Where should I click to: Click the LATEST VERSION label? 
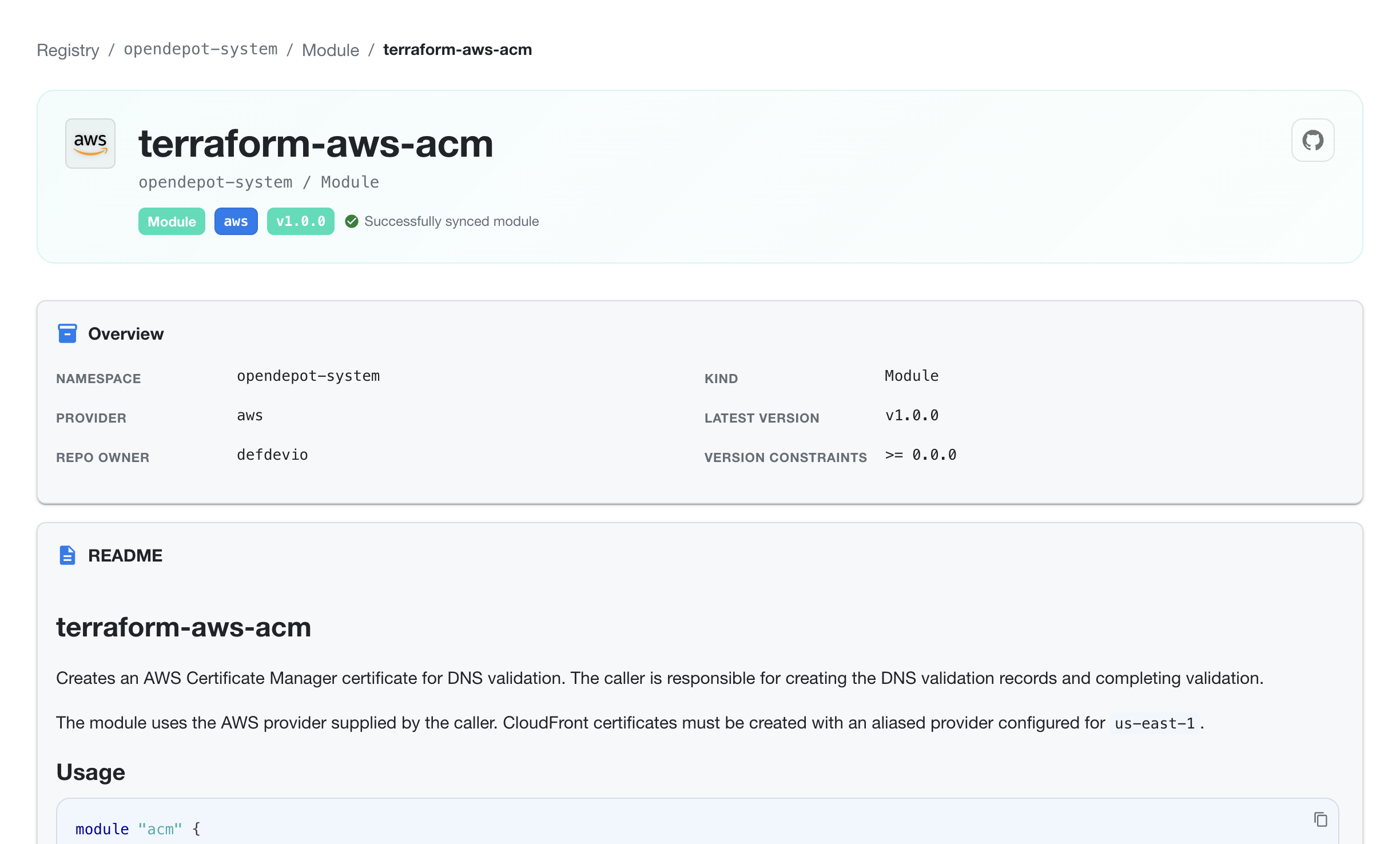[762, 418]
